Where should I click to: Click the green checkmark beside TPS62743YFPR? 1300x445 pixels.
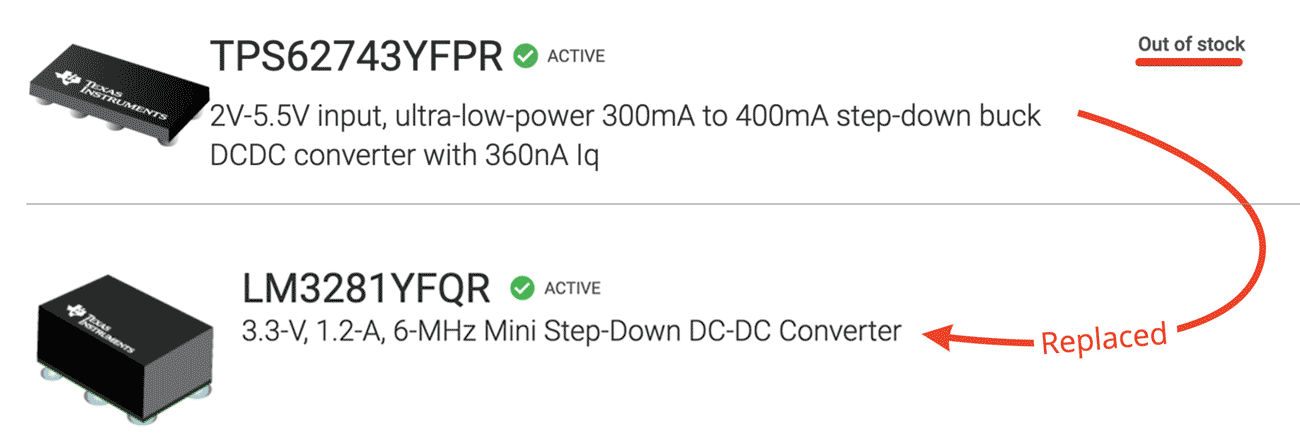tap(525, 57)
